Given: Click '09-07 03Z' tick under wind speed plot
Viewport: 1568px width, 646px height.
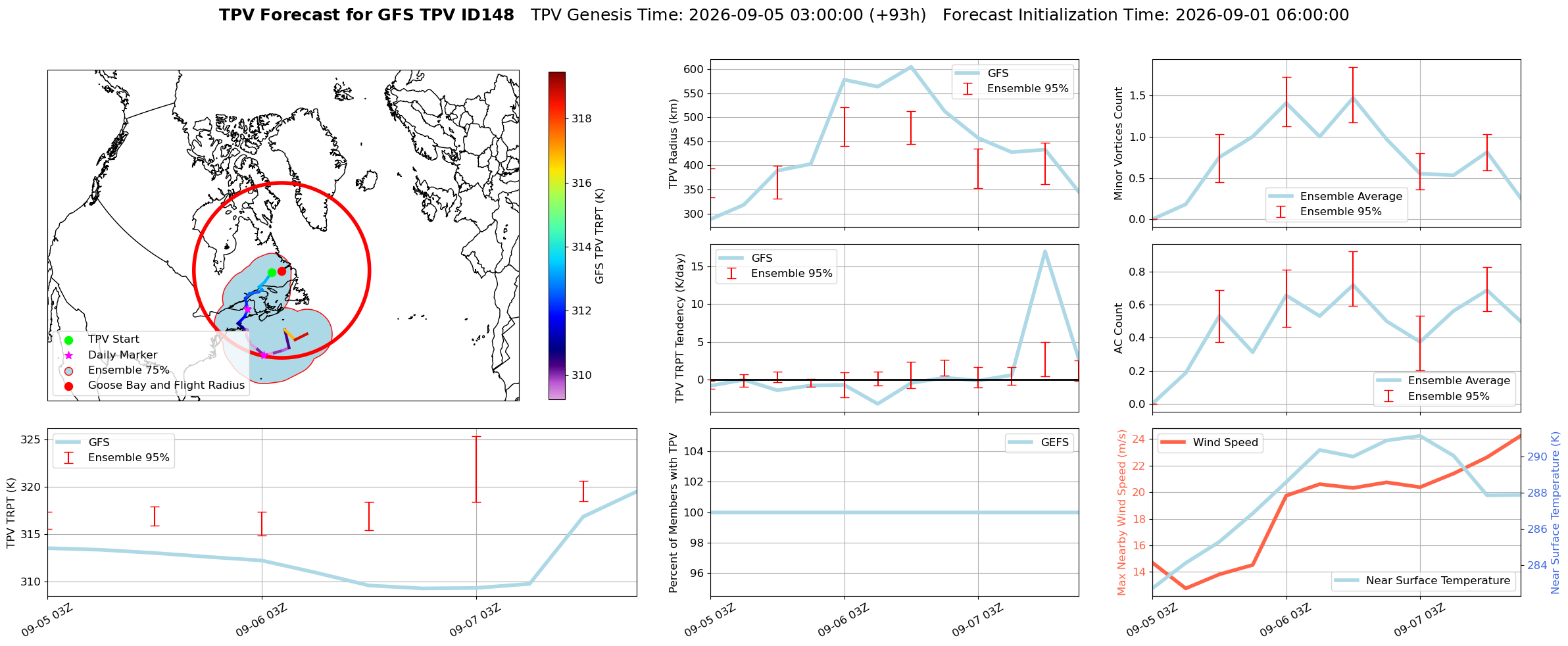Looking at the screenshot, I should pos(1419,620).
